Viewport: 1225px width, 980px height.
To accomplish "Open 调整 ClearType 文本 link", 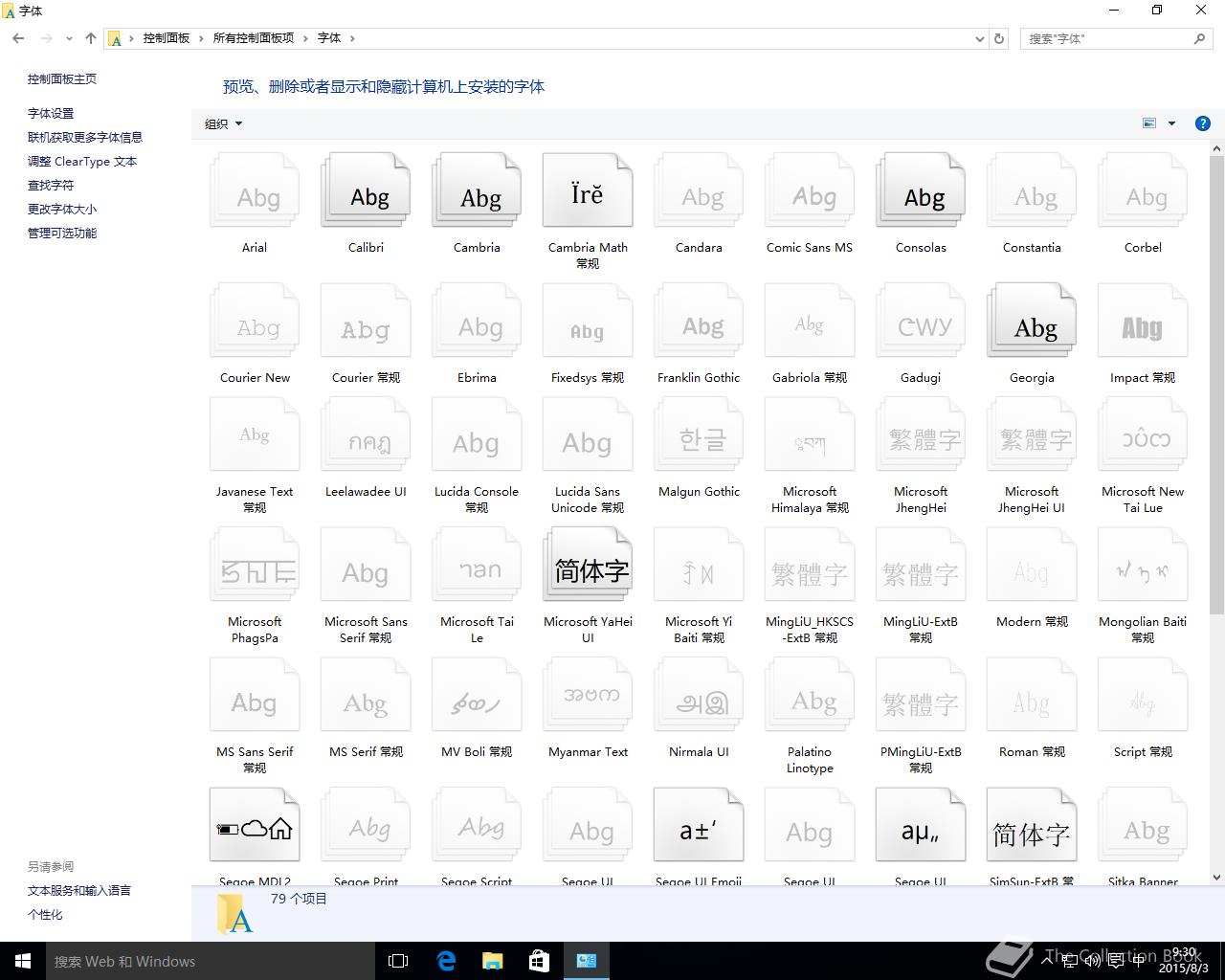I will 82,161.
